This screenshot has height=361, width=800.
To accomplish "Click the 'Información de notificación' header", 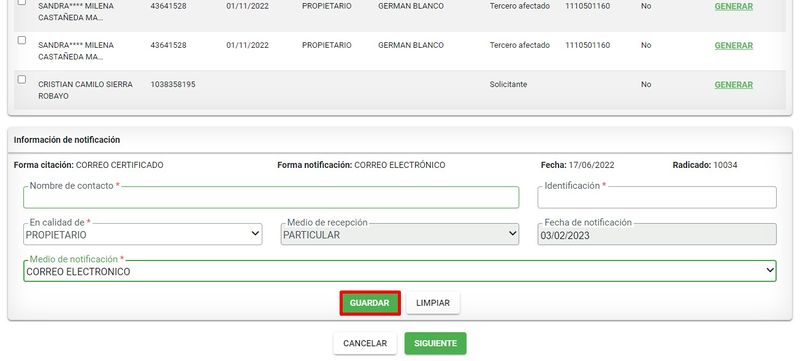I will [67, 140].
